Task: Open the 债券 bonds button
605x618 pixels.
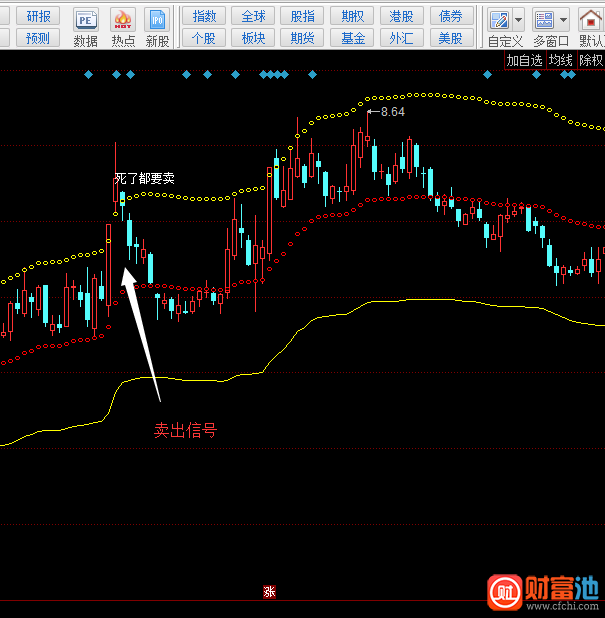Action: pos(451,17)
